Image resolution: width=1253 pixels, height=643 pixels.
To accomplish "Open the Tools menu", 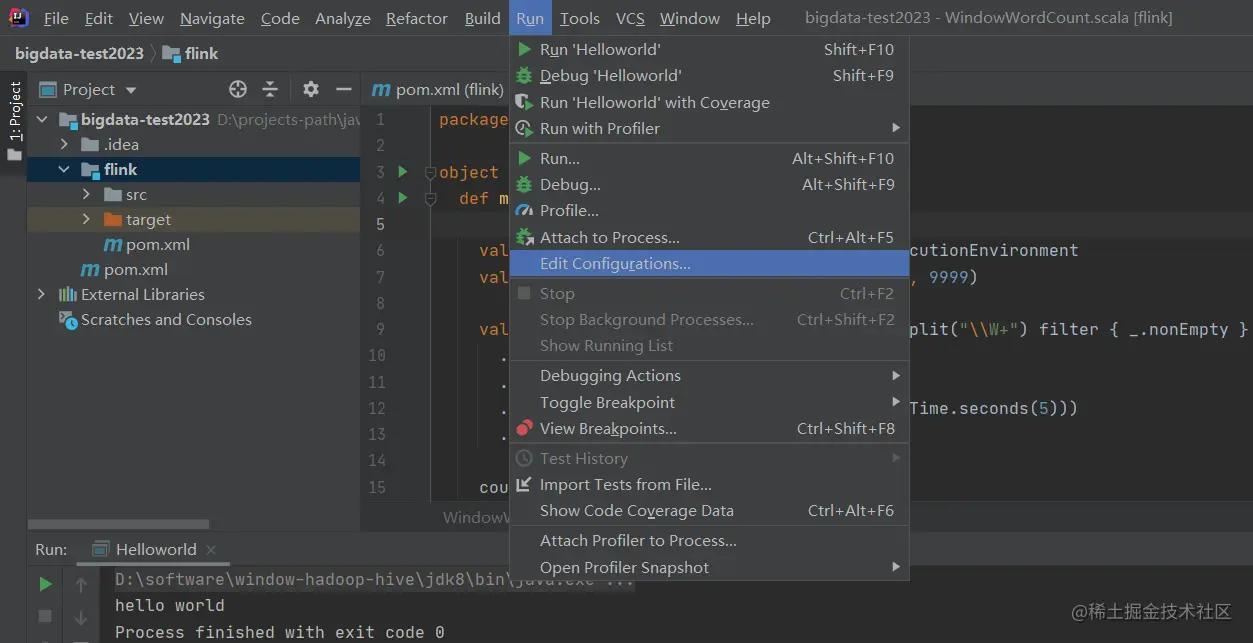I will coord(580,18).
